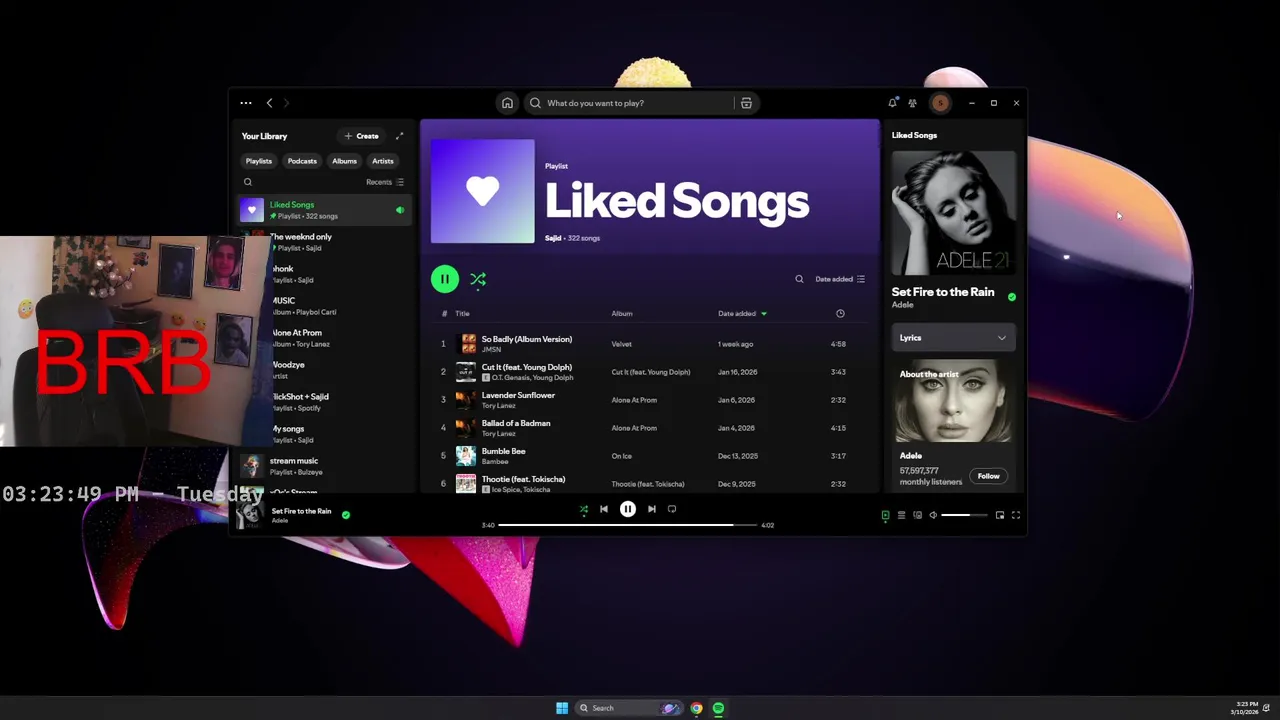Sort by the duration clock column
Viewport: 1280px width, 720px height.
tap(840, 314)
